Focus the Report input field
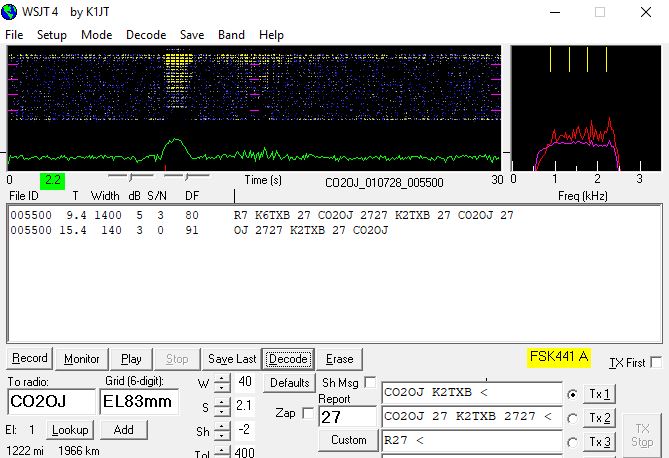This screenshot has height=458, width=669. tap(347, 417)
